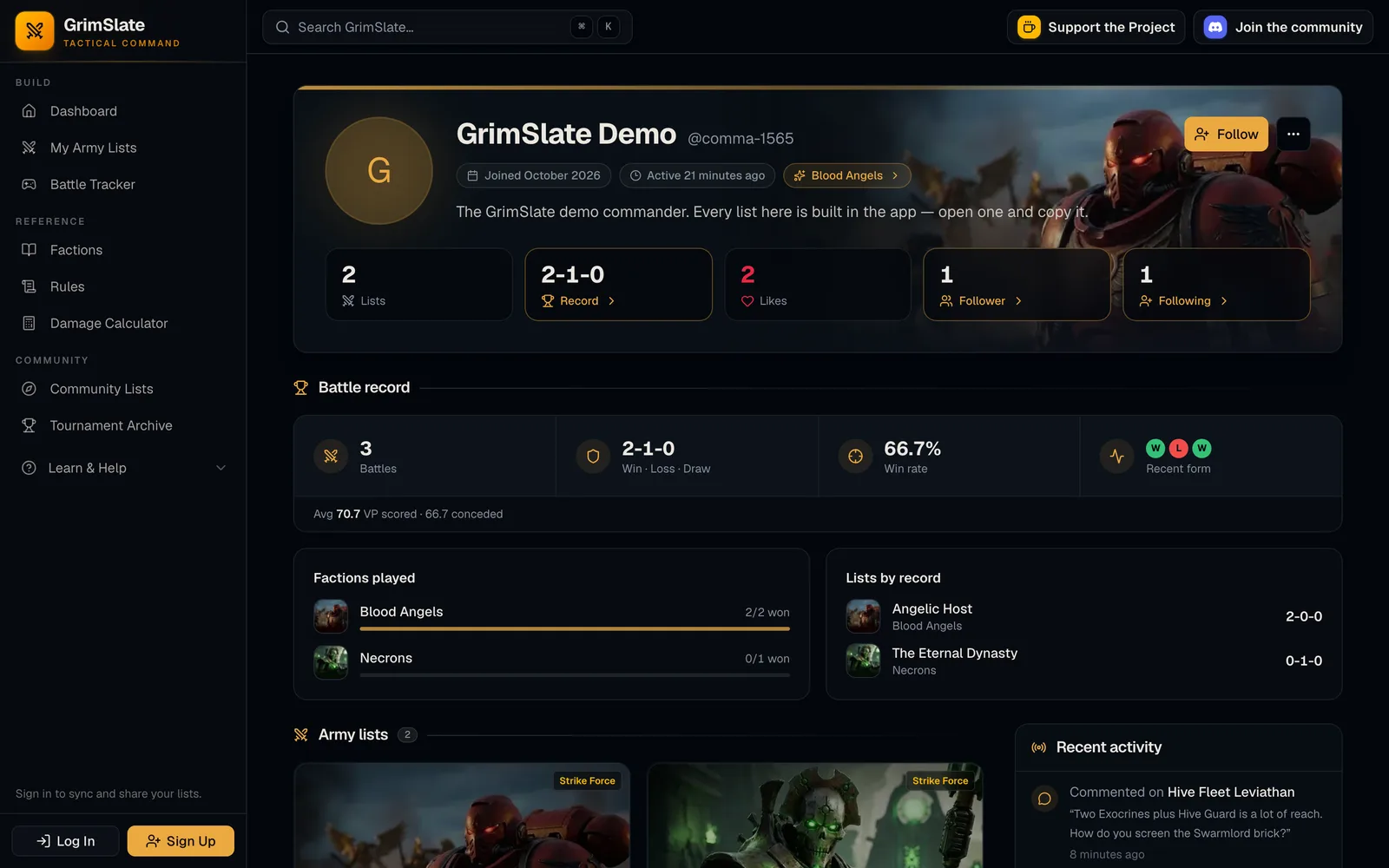Open the Necrons army list thumbnail
Viewport: 1389px width, 868px height.
pos(815,816)
